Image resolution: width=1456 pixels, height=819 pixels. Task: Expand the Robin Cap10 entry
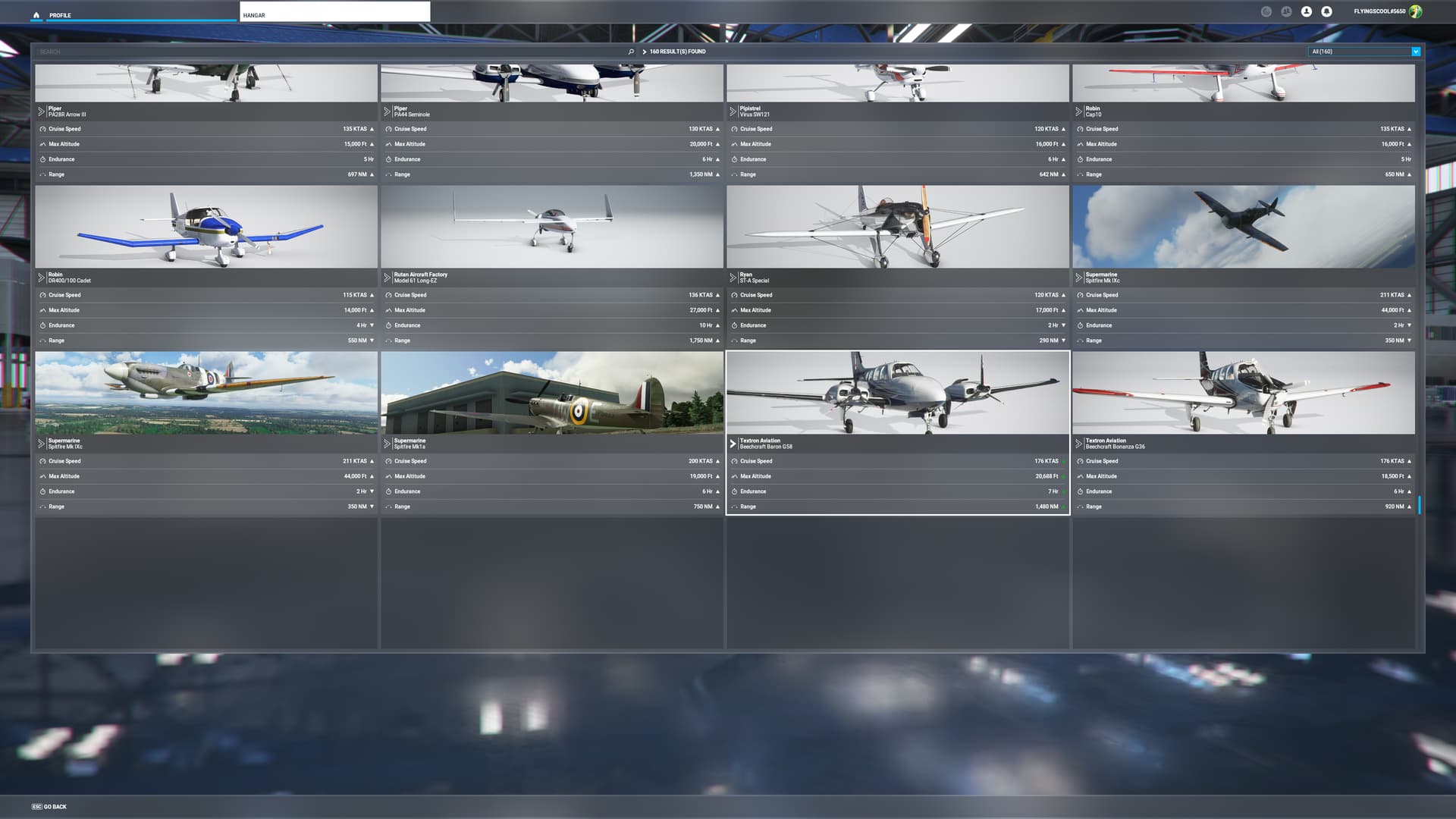(x=1079, y=111)
